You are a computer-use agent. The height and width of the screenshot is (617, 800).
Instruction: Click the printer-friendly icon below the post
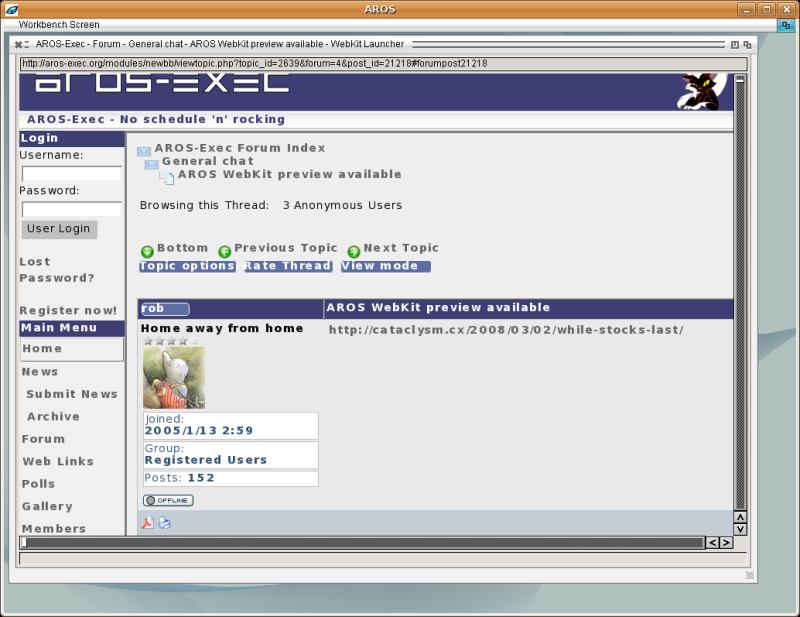click(164, 523)
